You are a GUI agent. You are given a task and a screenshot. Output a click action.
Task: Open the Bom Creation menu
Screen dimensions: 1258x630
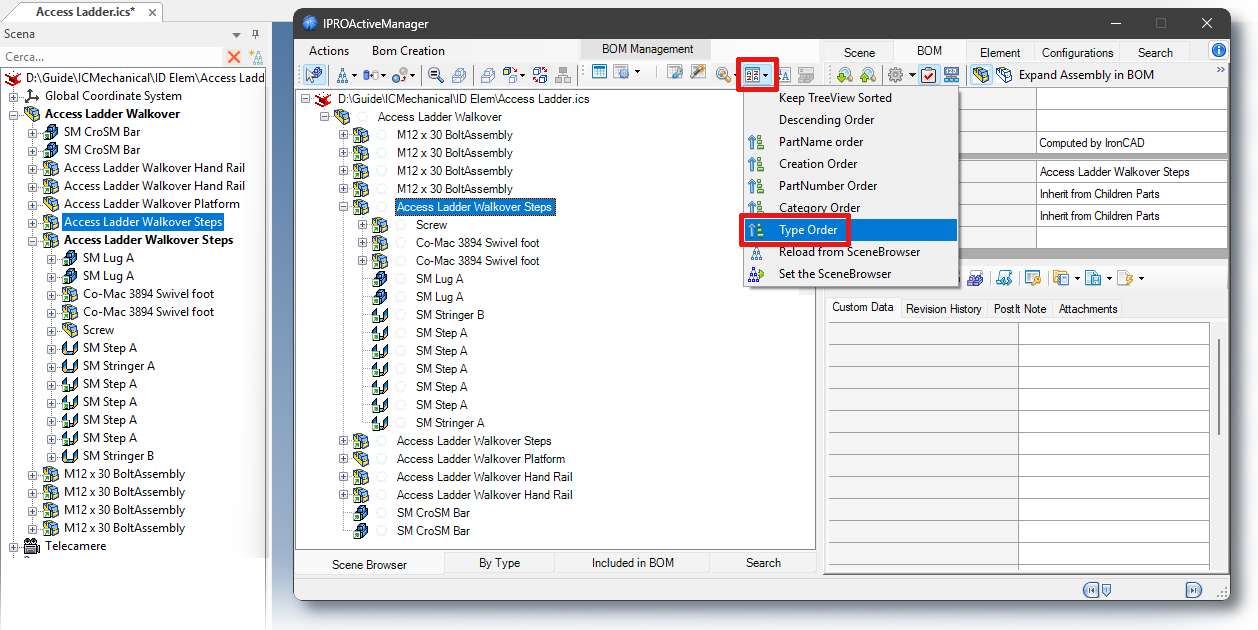[408, 51]
